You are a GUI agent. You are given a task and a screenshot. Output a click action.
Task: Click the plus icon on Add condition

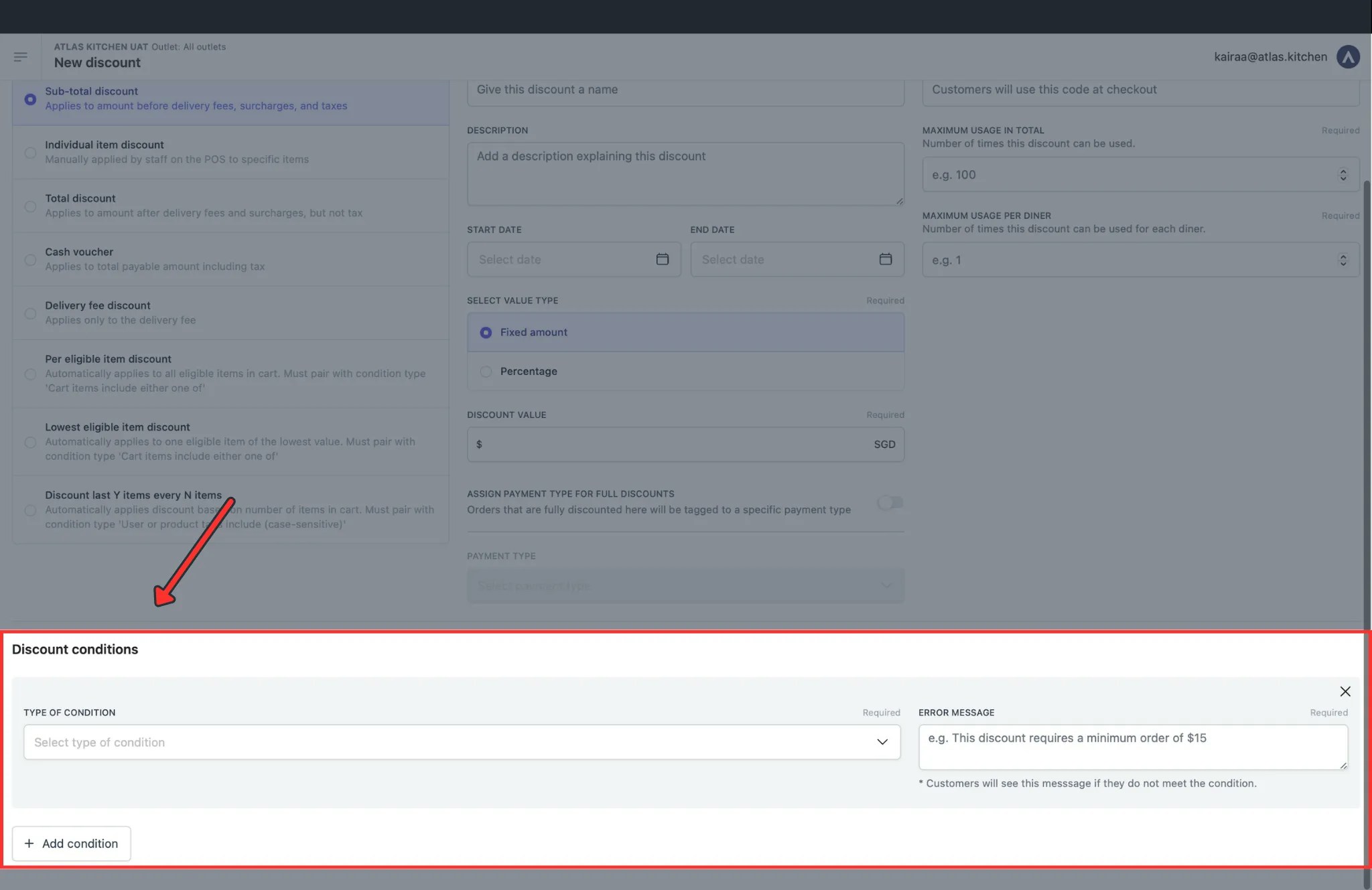29,843
